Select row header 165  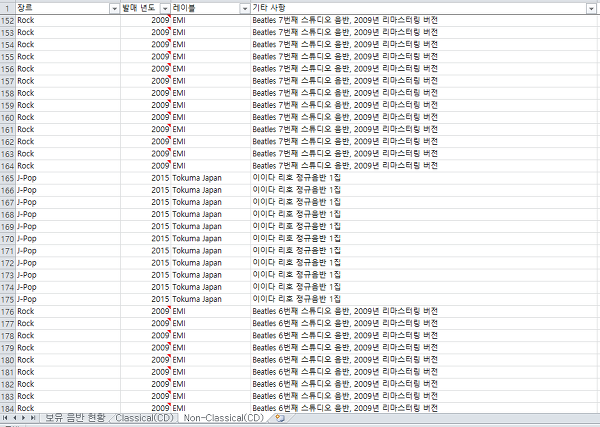(x=8, y=178)
